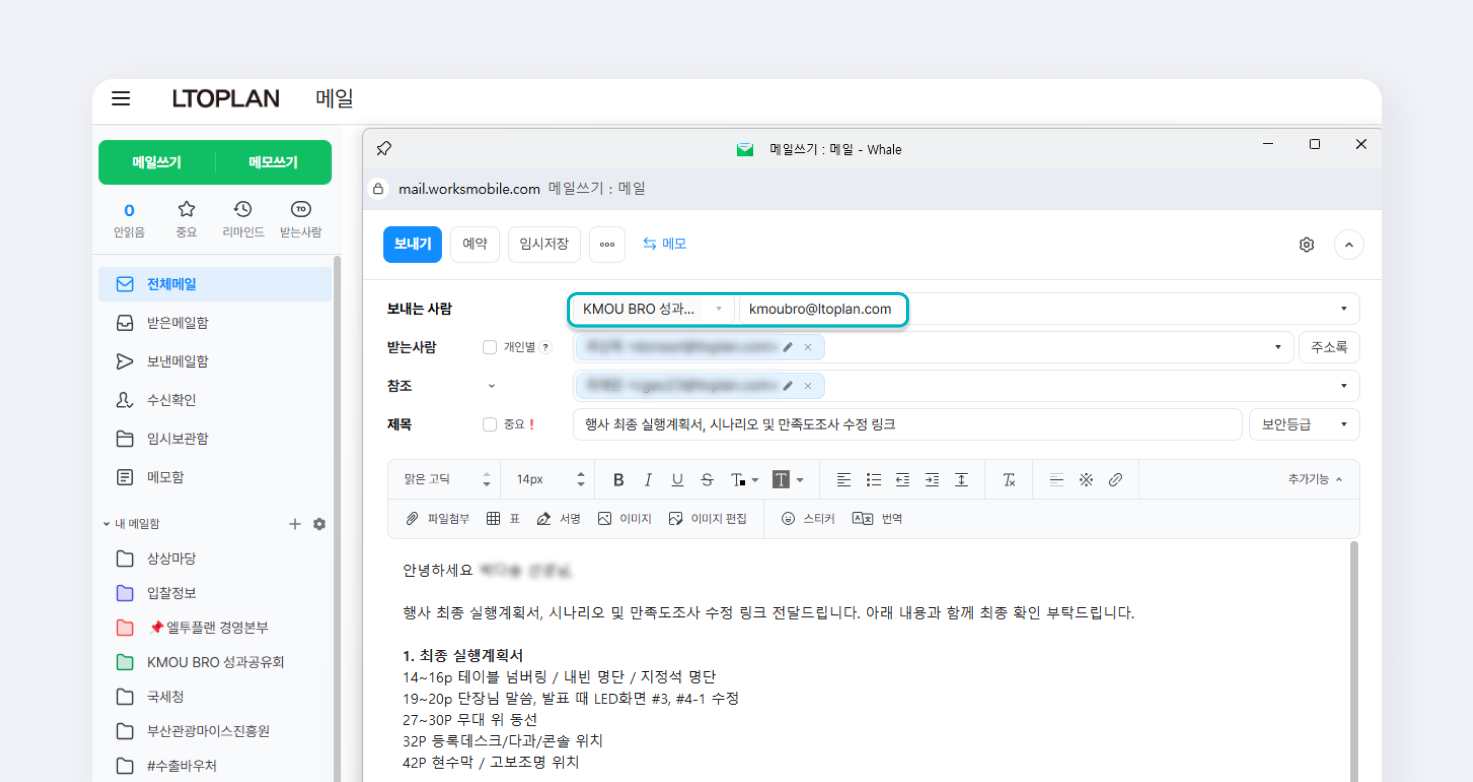
Task: Clear text formatting with the Tx icon
Action: [1008, 479]
